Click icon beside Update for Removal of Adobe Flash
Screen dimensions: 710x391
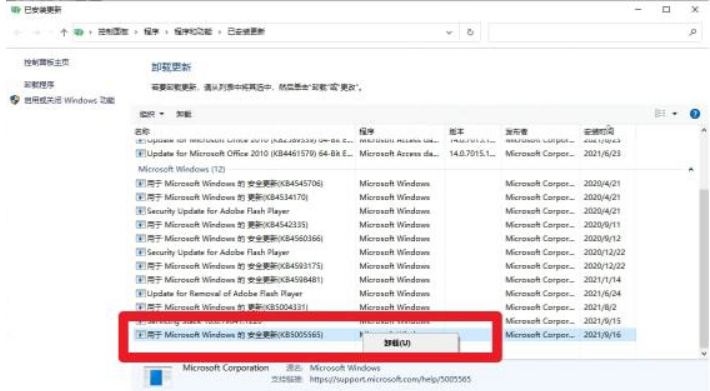pos(140,293)
